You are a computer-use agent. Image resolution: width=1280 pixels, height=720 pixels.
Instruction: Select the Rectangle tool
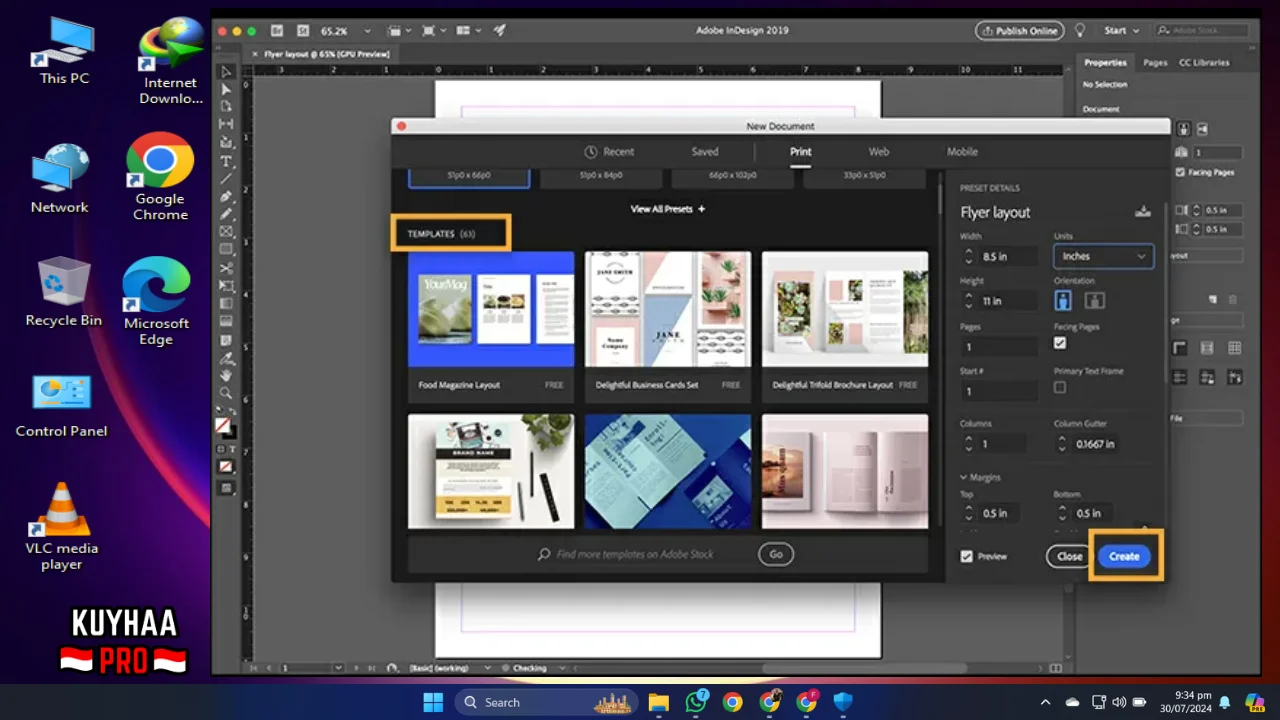tap(227, 249)
